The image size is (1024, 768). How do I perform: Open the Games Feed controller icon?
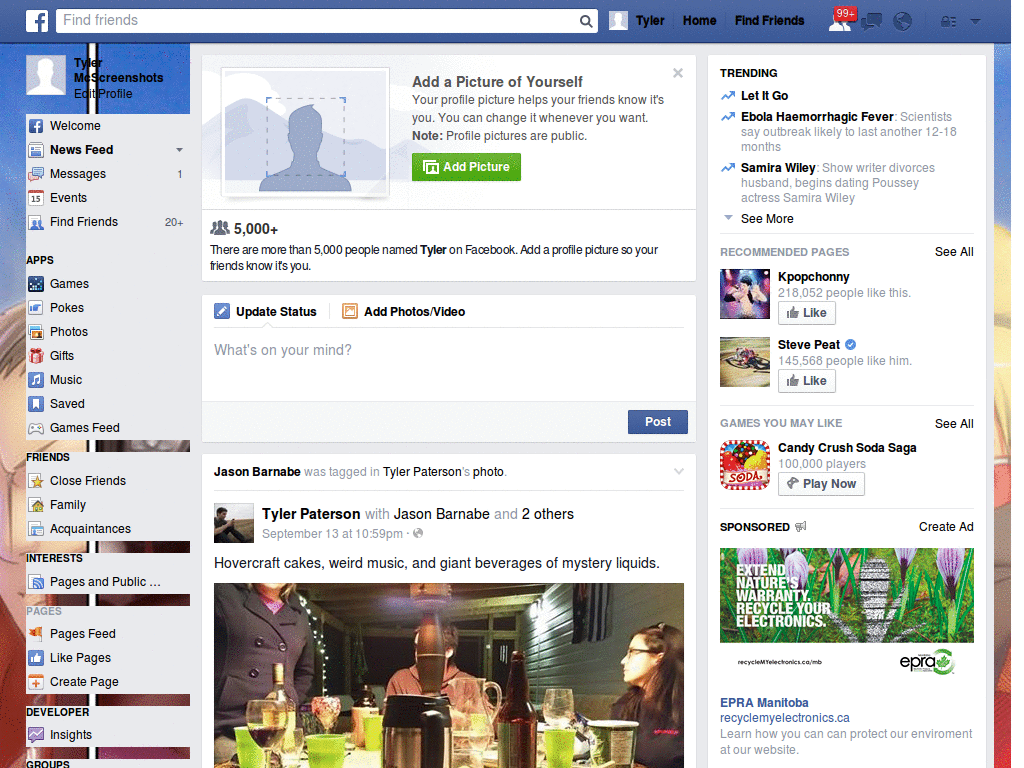[x=36, y=428]
